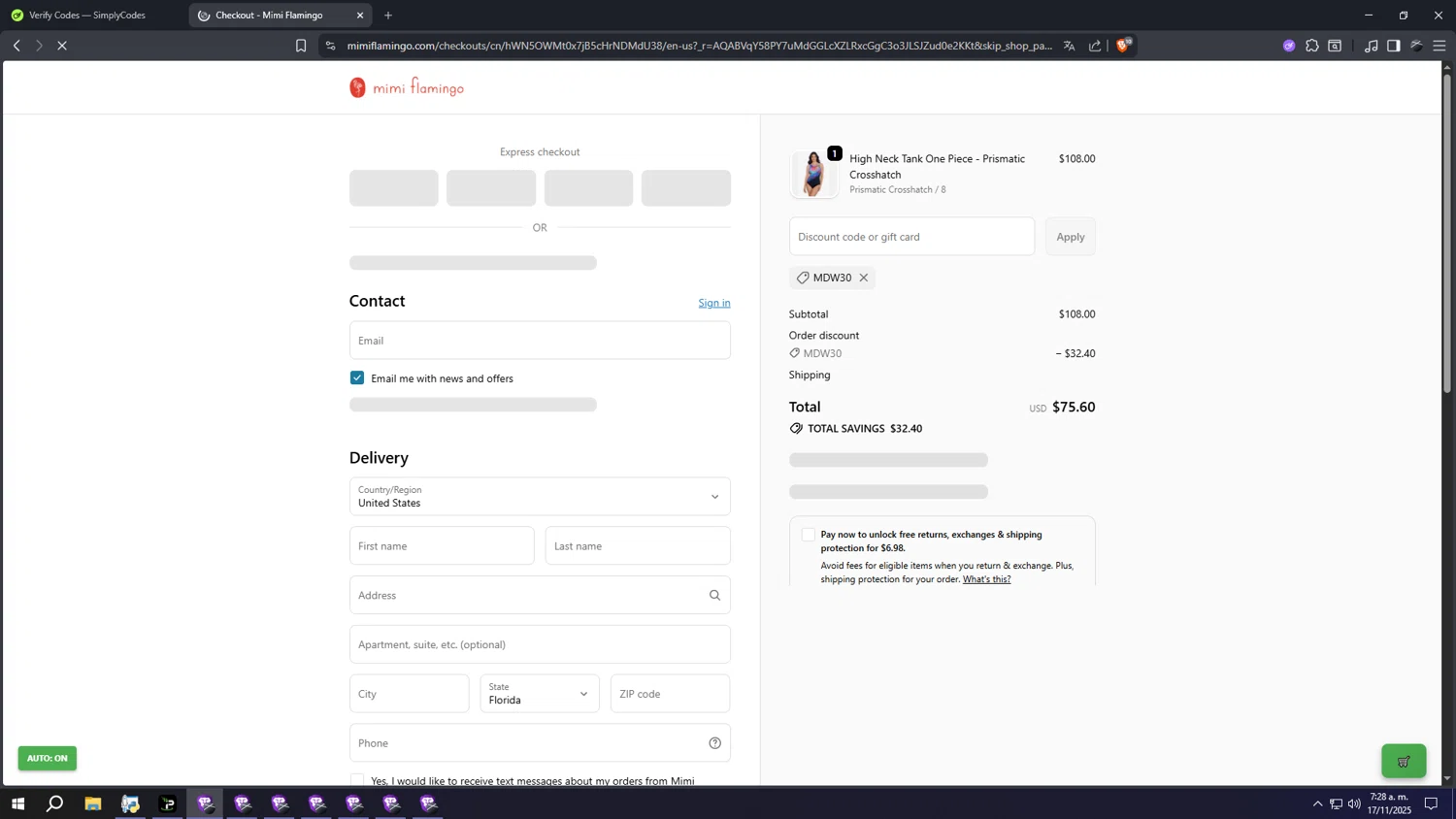
Task: Click the total price $75.60
Action: click(x=1074, y=407)
